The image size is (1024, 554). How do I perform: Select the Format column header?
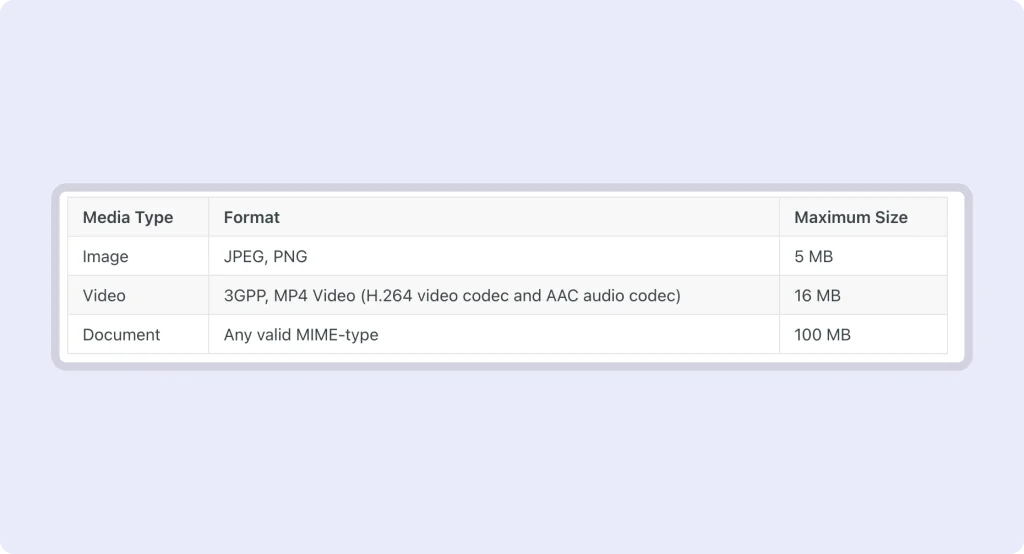coord(252,217)
